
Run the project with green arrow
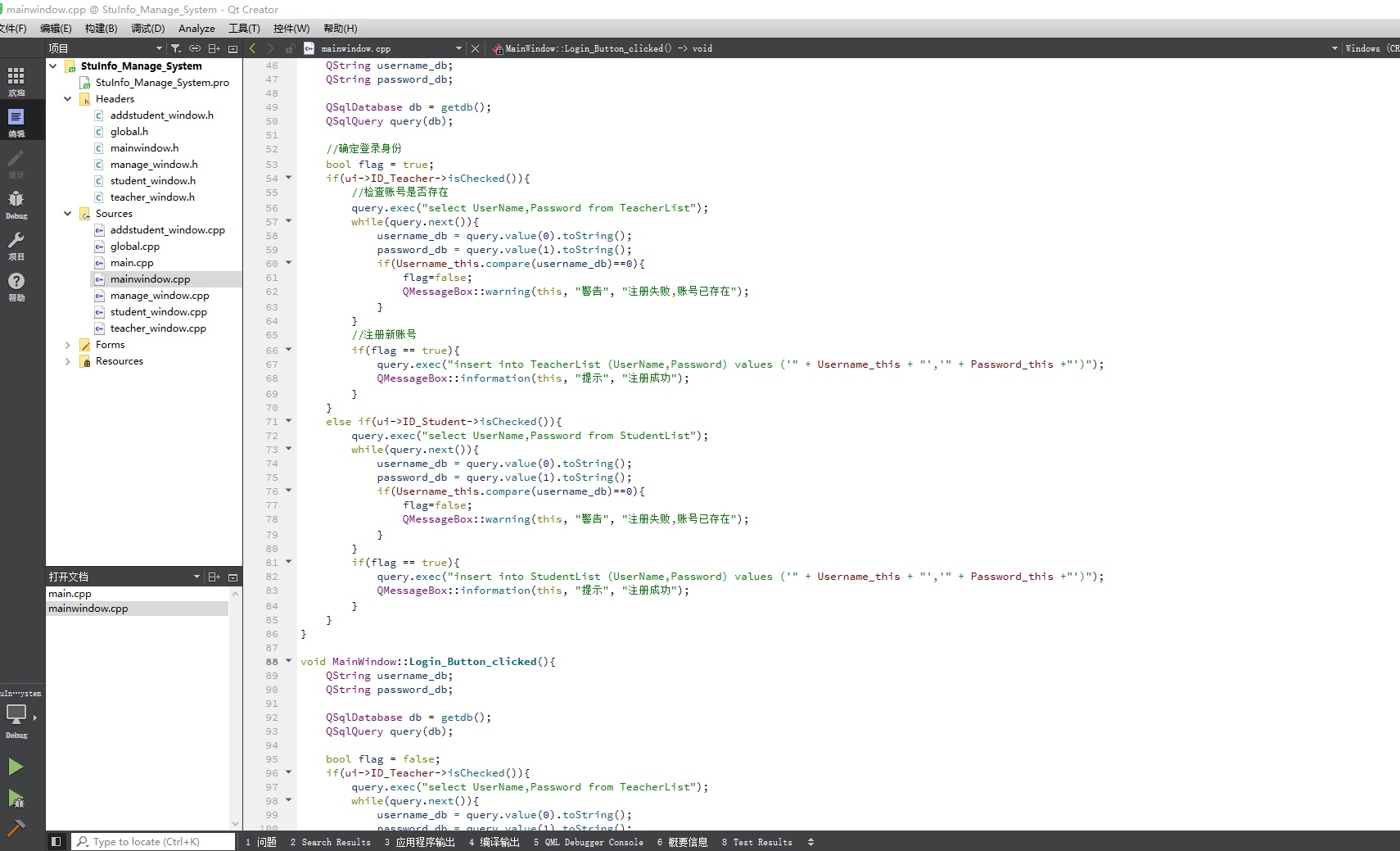pos(16,767)
